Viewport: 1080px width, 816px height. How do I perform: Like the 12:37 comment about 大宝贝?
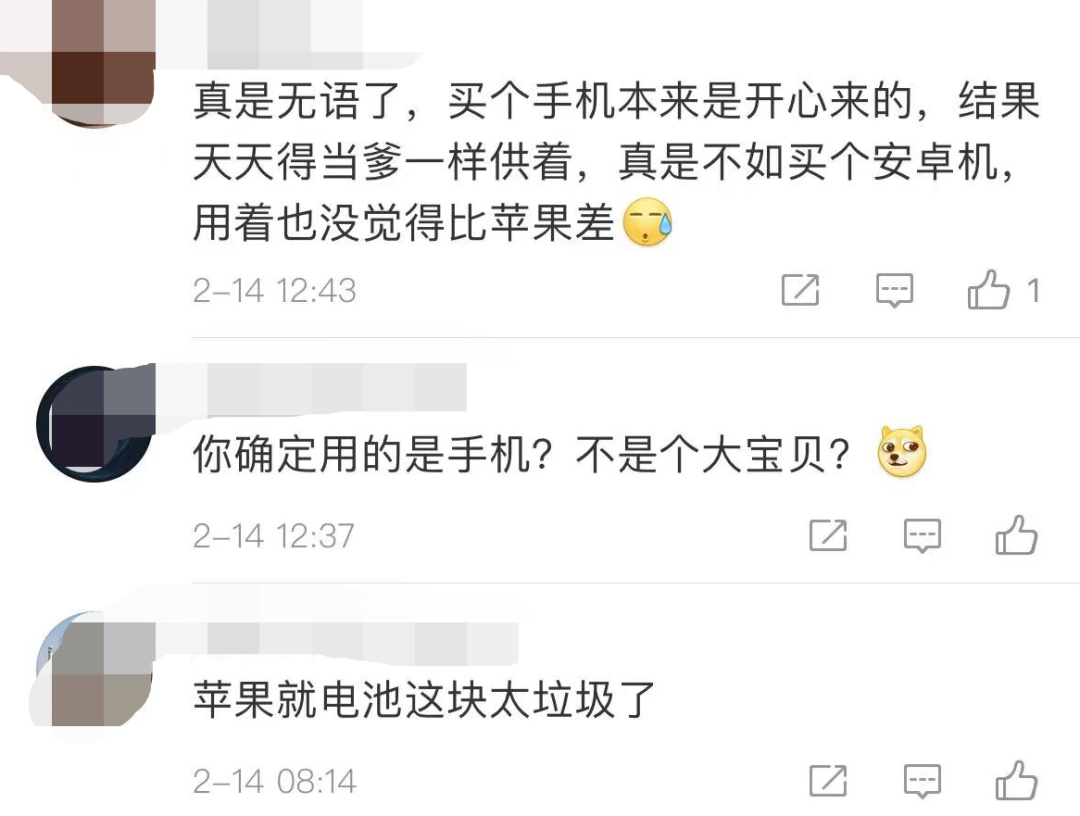(1016, 534)
